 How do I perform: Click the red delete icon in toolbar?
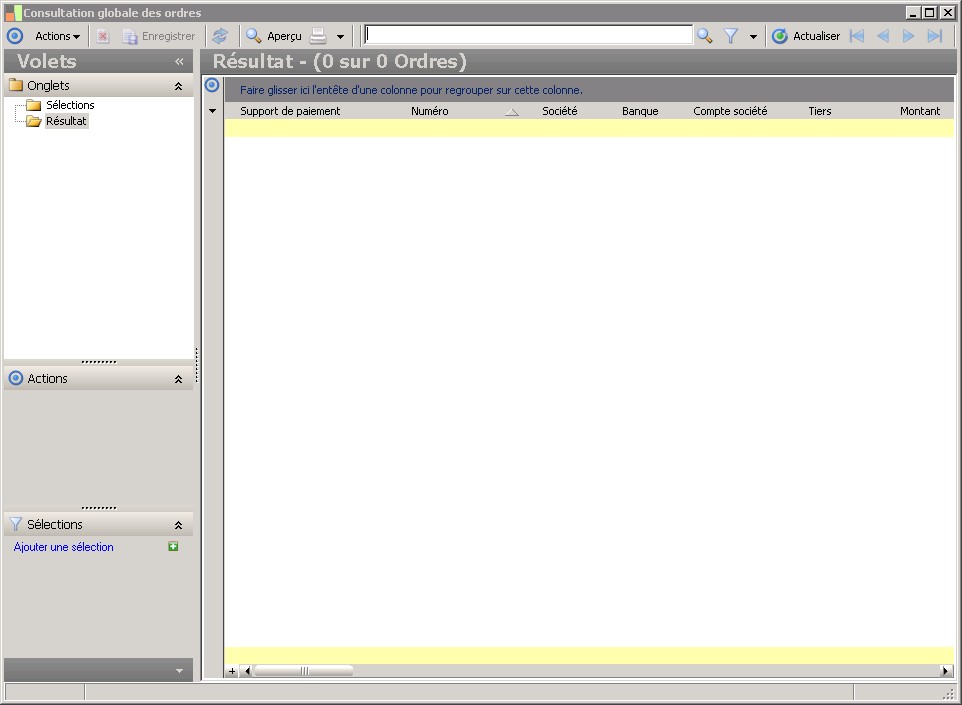(x=103, y=36)
